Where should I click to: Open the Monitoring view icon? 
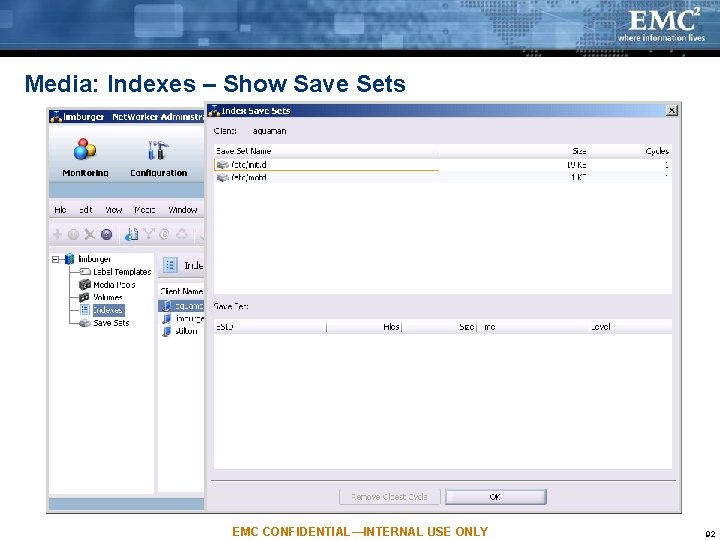point(85,149)
